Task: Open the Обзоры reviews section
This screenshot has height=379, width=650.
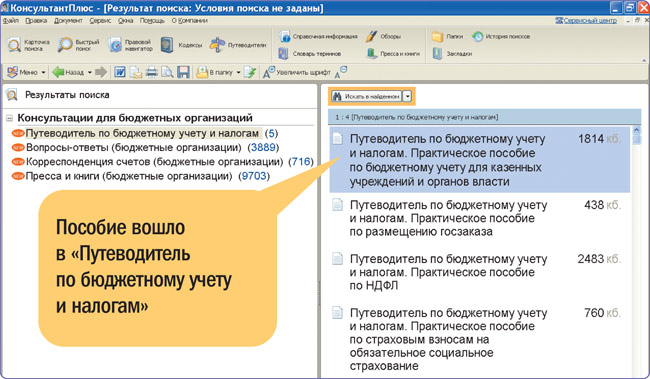Action: [383, 36]
